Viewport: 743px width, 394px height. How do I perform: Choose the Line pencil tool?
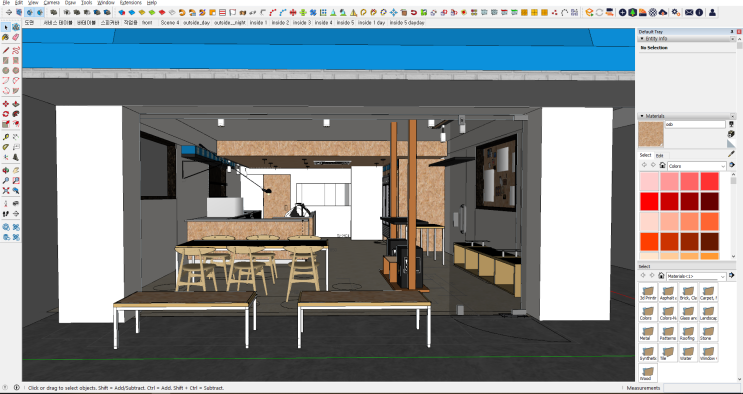click(x=6, y=50)
